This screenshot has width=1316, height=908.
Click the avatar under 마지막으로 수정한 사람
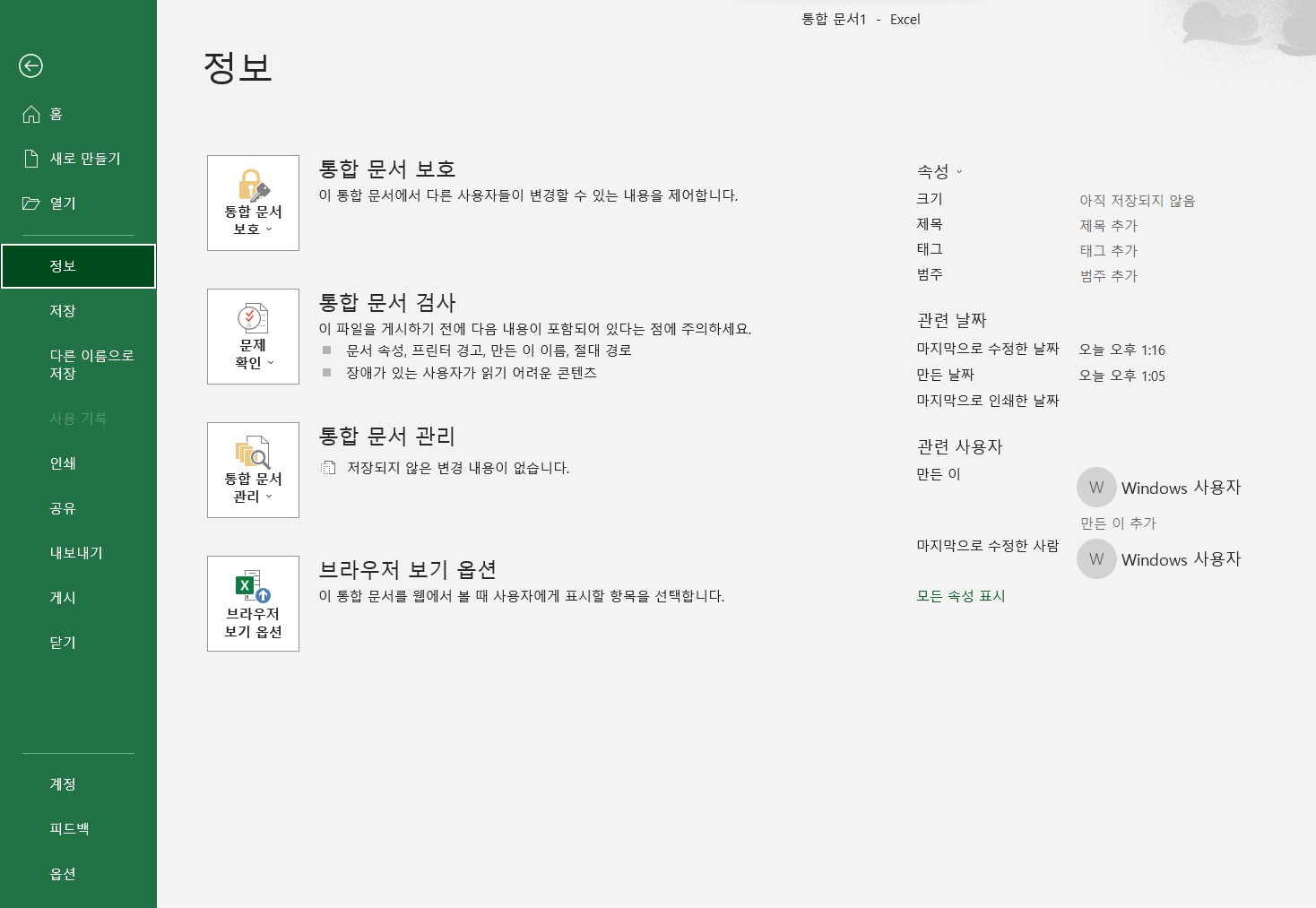pyautogui.click(x=1096, y=559)
